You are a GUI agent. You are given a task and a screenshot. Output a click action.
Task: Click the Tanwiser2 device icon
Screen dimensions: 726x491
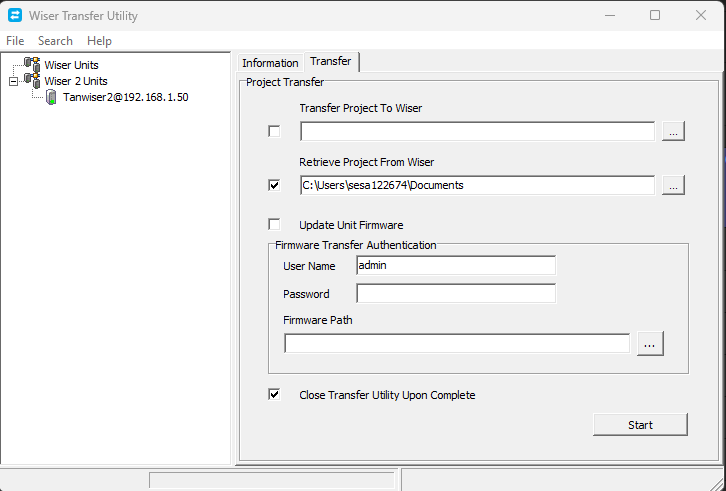click(x=51, y=97)
